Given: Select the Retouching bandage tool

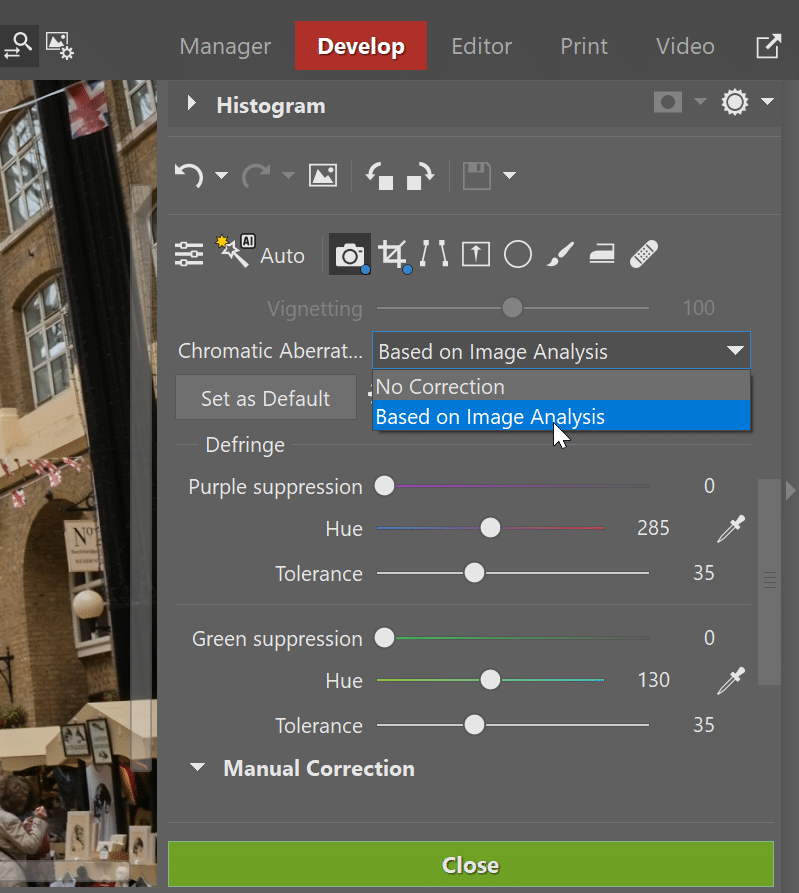Looking at the screenshot, I should [643, 254].
